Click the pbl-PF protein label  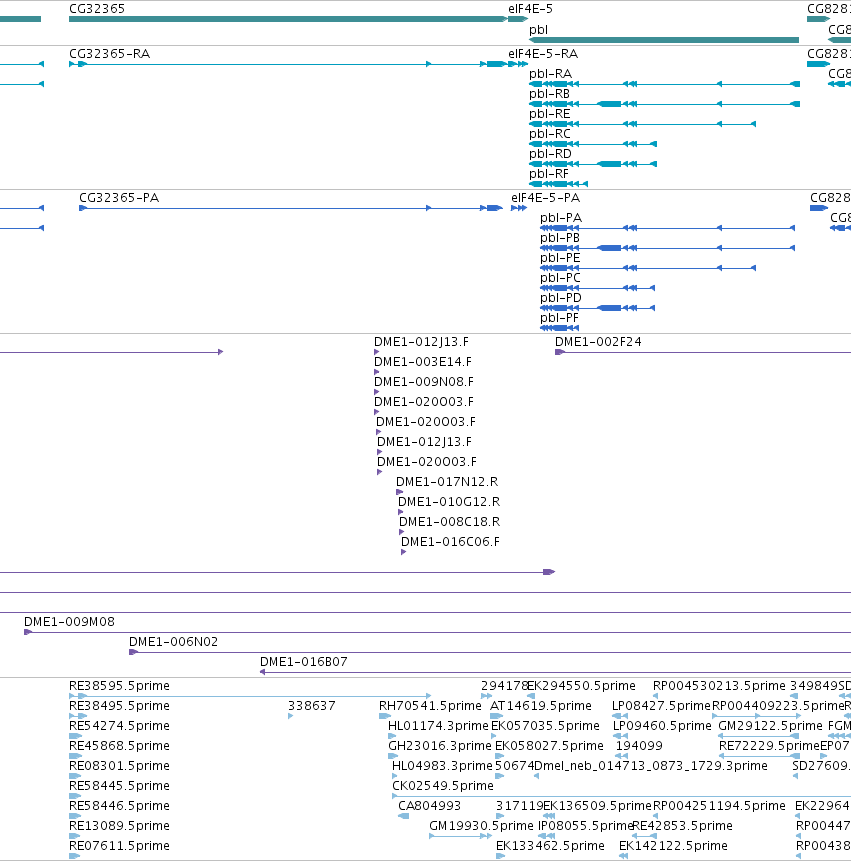[x=559, y=318]
